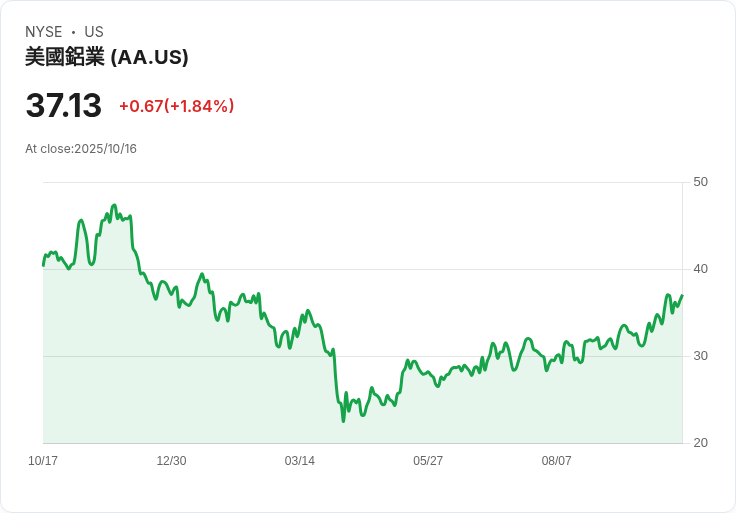Click the (AA.US) ticker symbol
Image resolution: width=736 pixels, height=513 pixels.
pyautogui.click(x=150, y=57)
